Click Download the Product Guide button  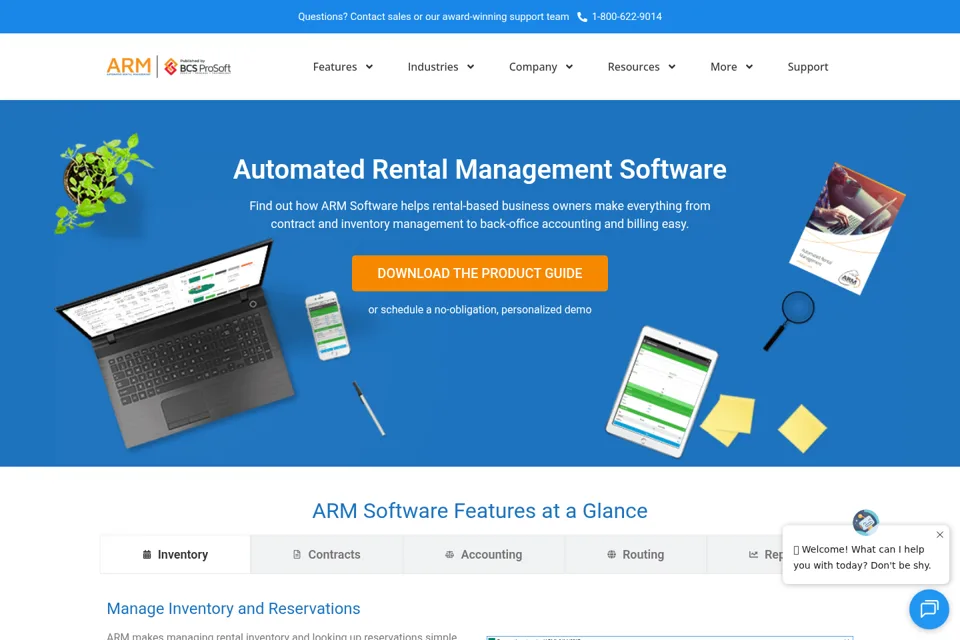pos(479,273)
